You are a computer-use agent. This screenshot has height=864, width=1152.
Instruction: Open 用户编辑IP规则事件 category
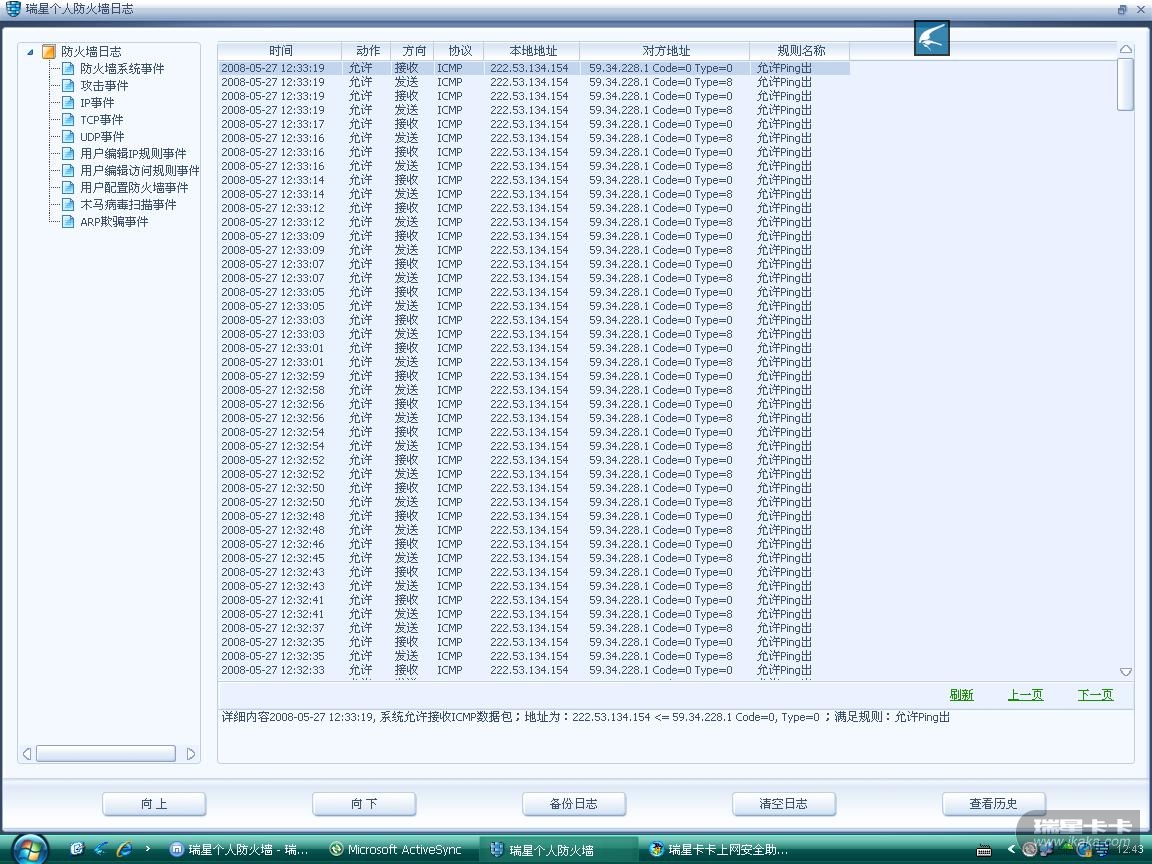pos(133,154)
